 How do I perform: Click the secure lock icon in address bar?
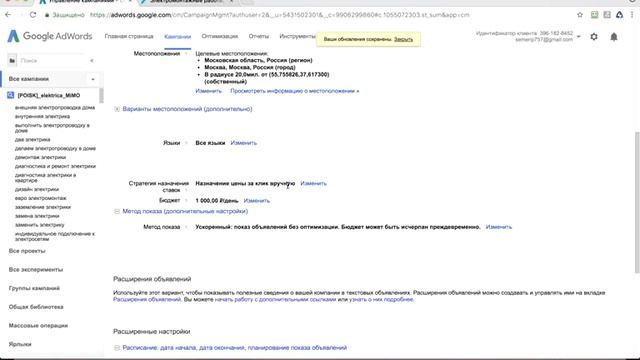(47, 15)
